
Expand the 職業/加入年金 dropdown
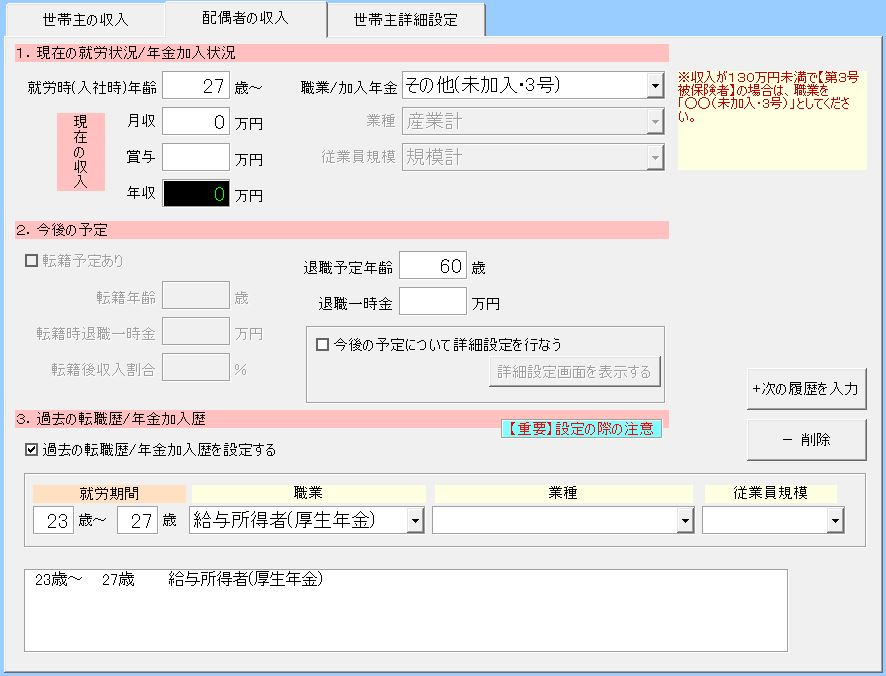655,86
